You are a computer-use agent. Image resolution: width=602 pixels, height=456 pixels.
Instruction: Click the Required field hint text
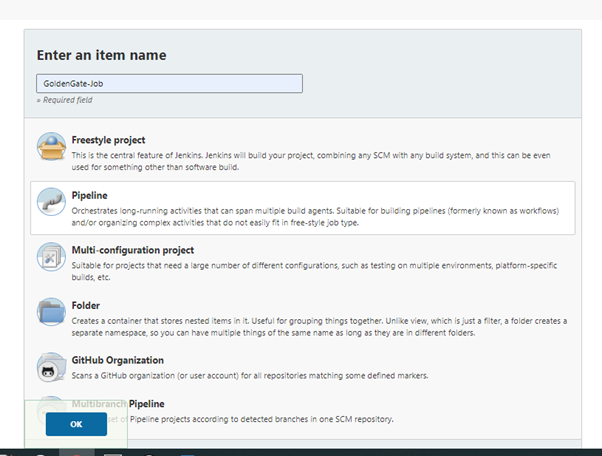coord(64,100)
